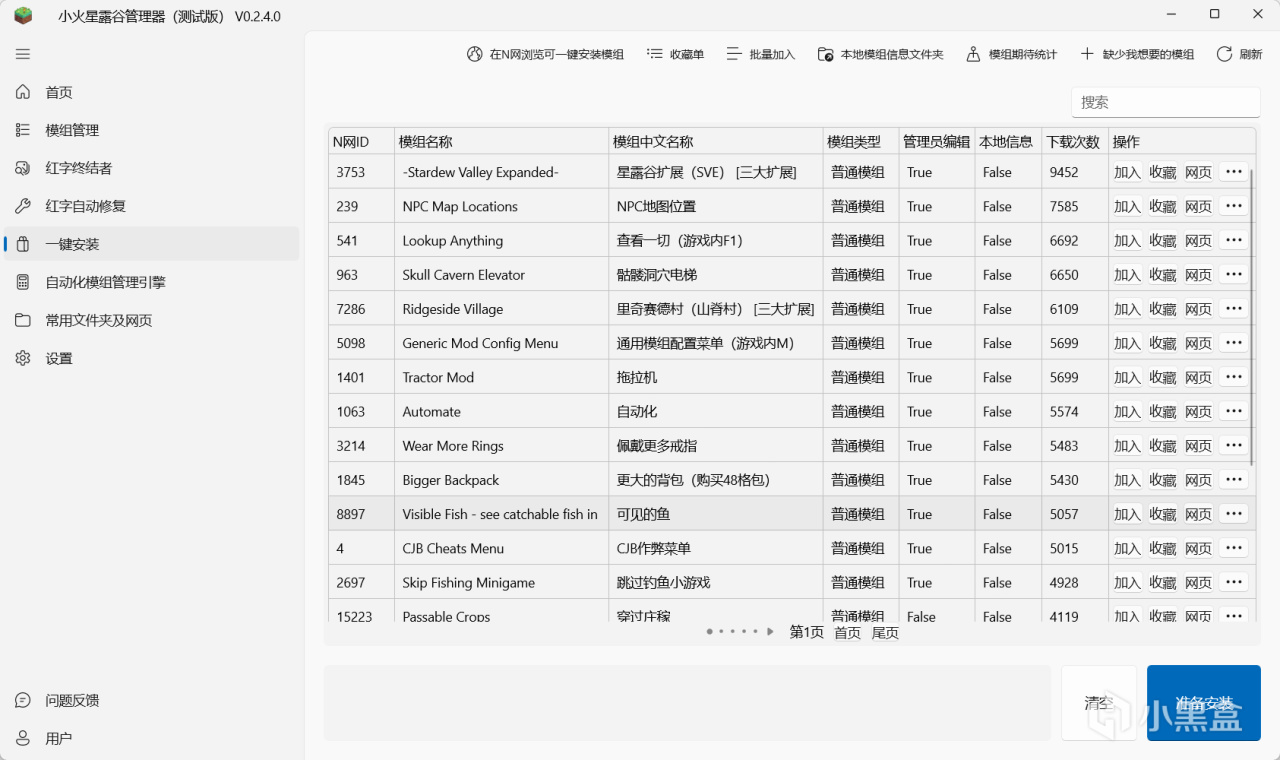Open 常用文件夹及网页 in the sidebar
The height and width of the screenshot is (760, 1280).
click(152, 320)
